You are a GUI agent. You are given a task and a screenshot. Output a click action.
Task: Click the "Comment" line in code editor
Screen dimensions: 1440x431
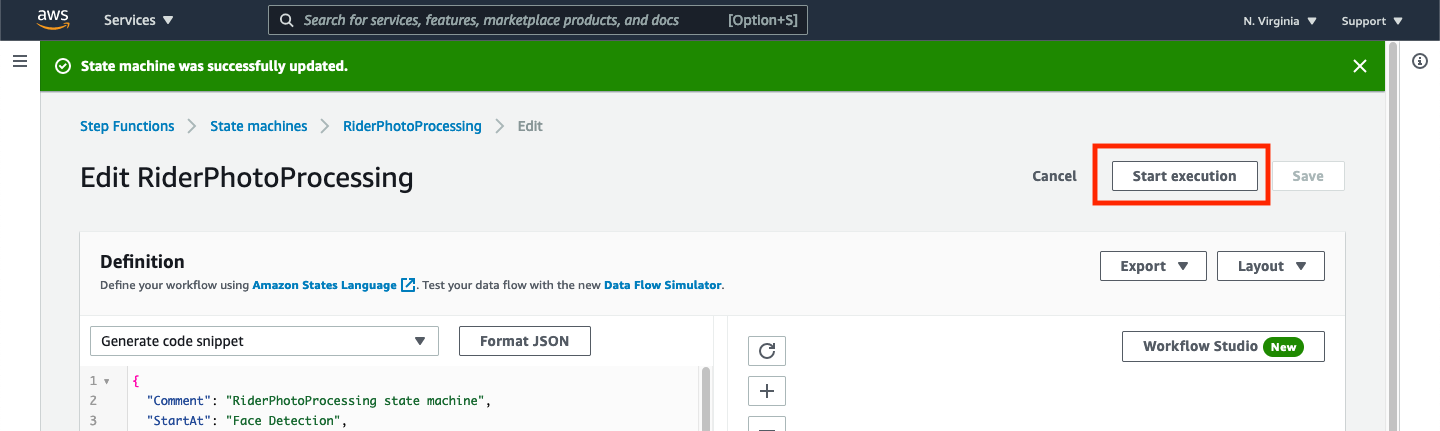(317, 401)
